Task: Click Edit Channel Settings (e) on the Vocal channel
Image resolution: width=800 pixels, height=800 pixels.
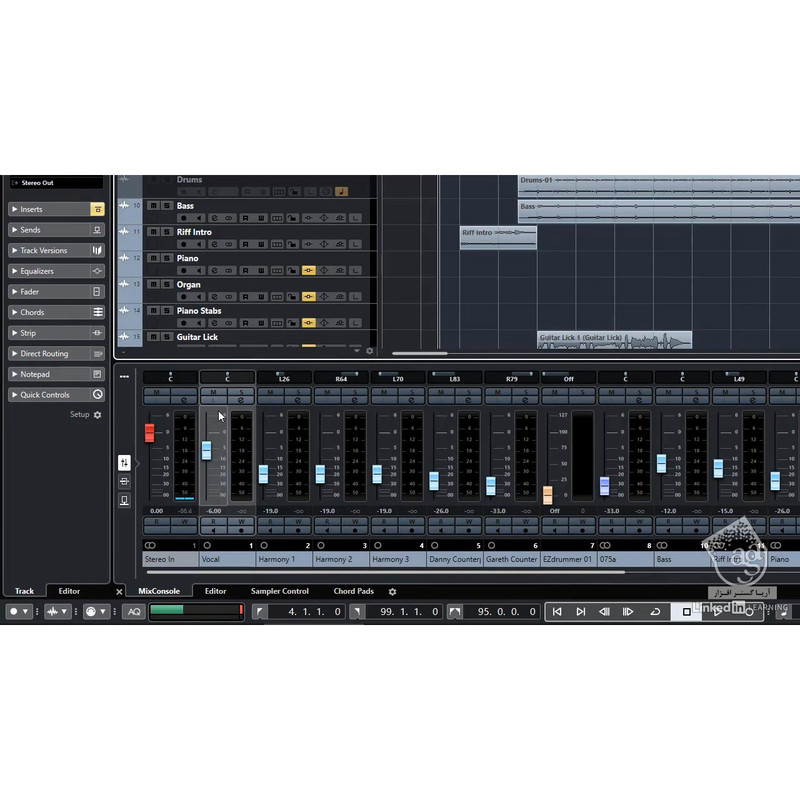Action: (241, 401)
